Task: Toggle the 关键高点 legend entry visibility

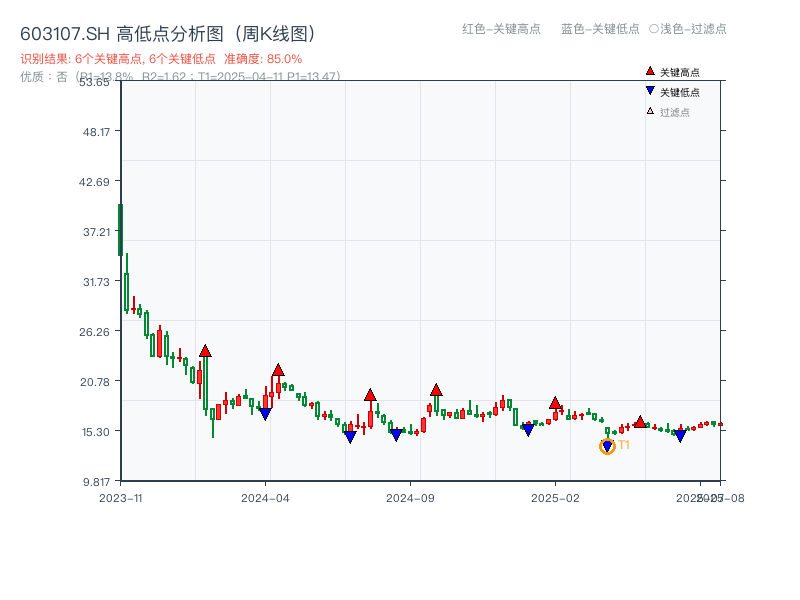Action: [x=675, y=71]
